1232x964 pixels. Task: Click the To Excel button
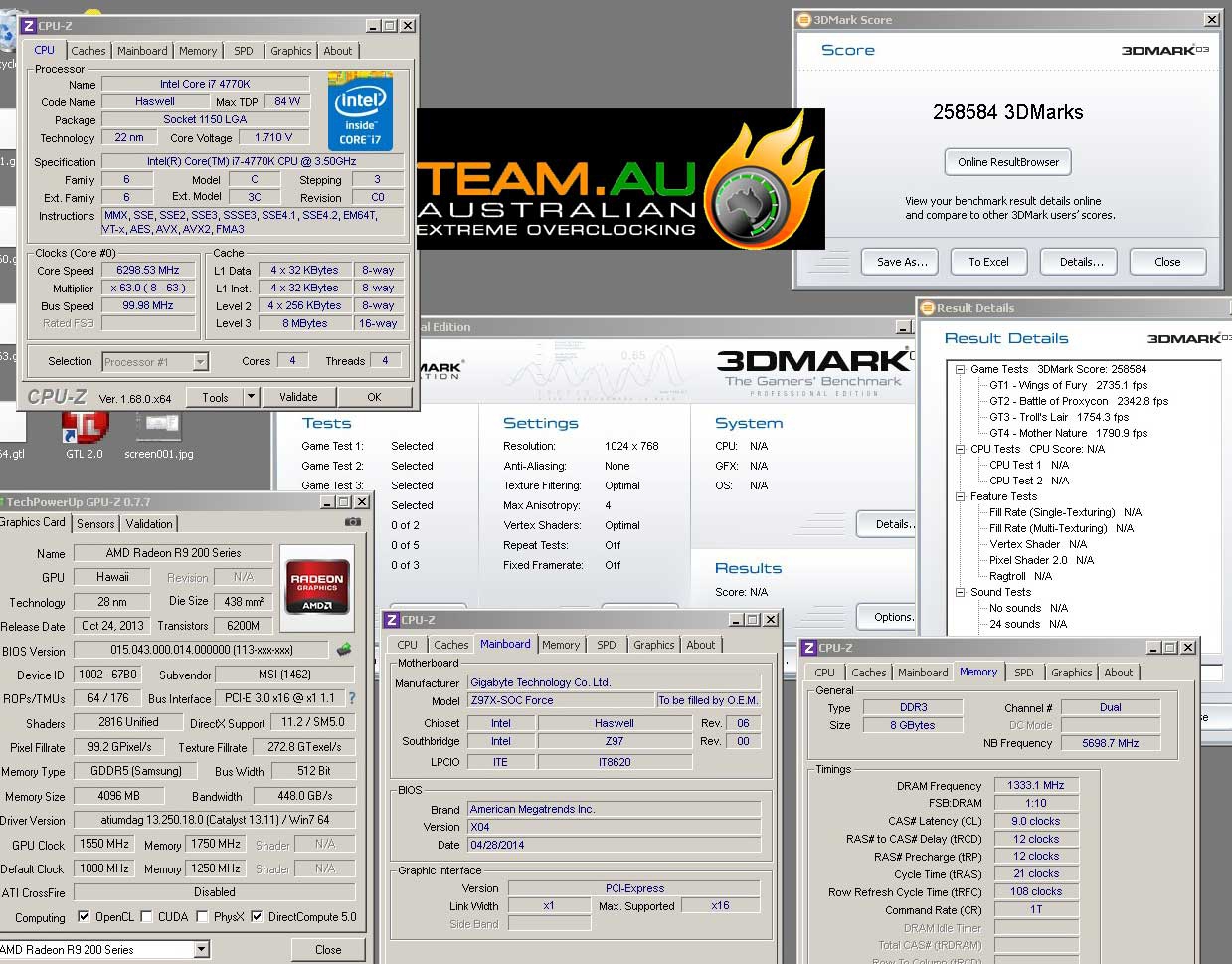click(x=988, y=262)
